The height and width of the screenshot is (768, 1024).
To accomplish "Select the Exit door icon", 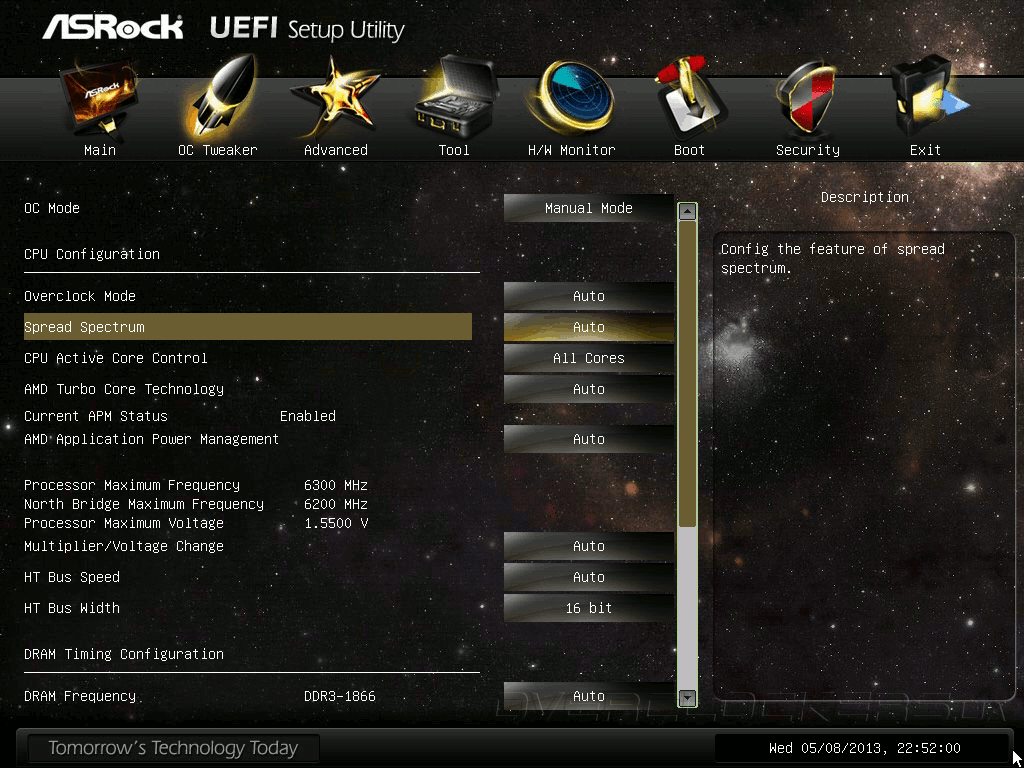I will point(925,98).
